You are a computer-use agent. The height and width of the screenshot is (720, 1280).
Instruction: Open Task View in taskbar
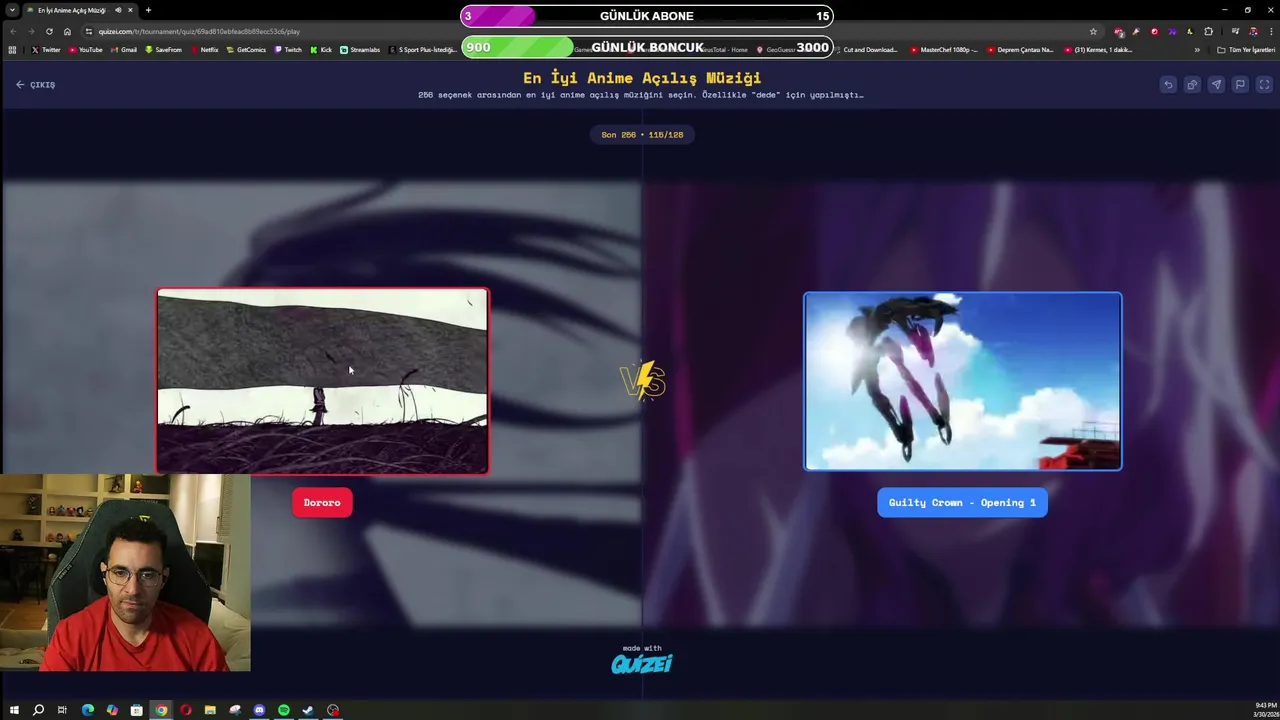[x=62, y=710]
